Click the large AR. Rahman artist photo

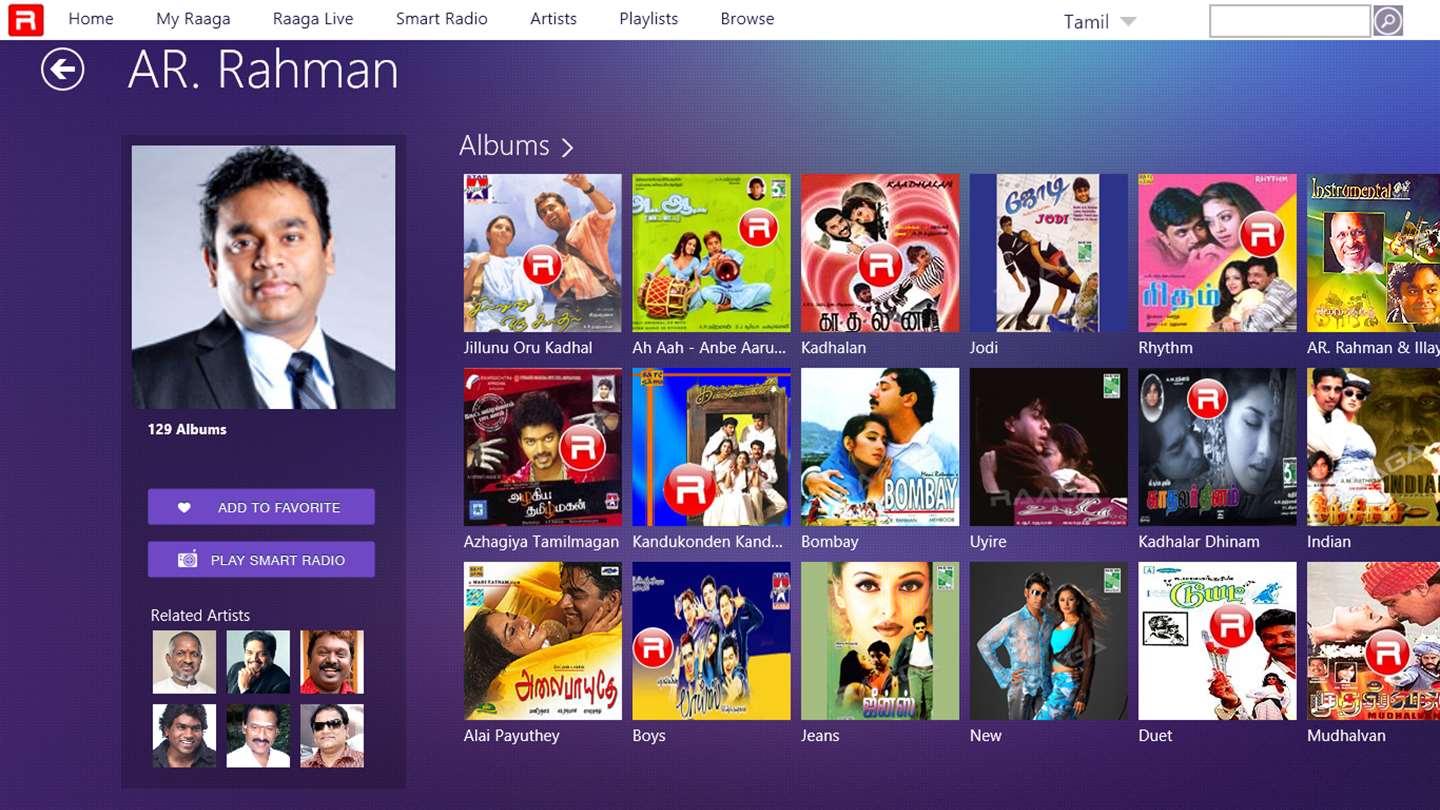(263, 277)
